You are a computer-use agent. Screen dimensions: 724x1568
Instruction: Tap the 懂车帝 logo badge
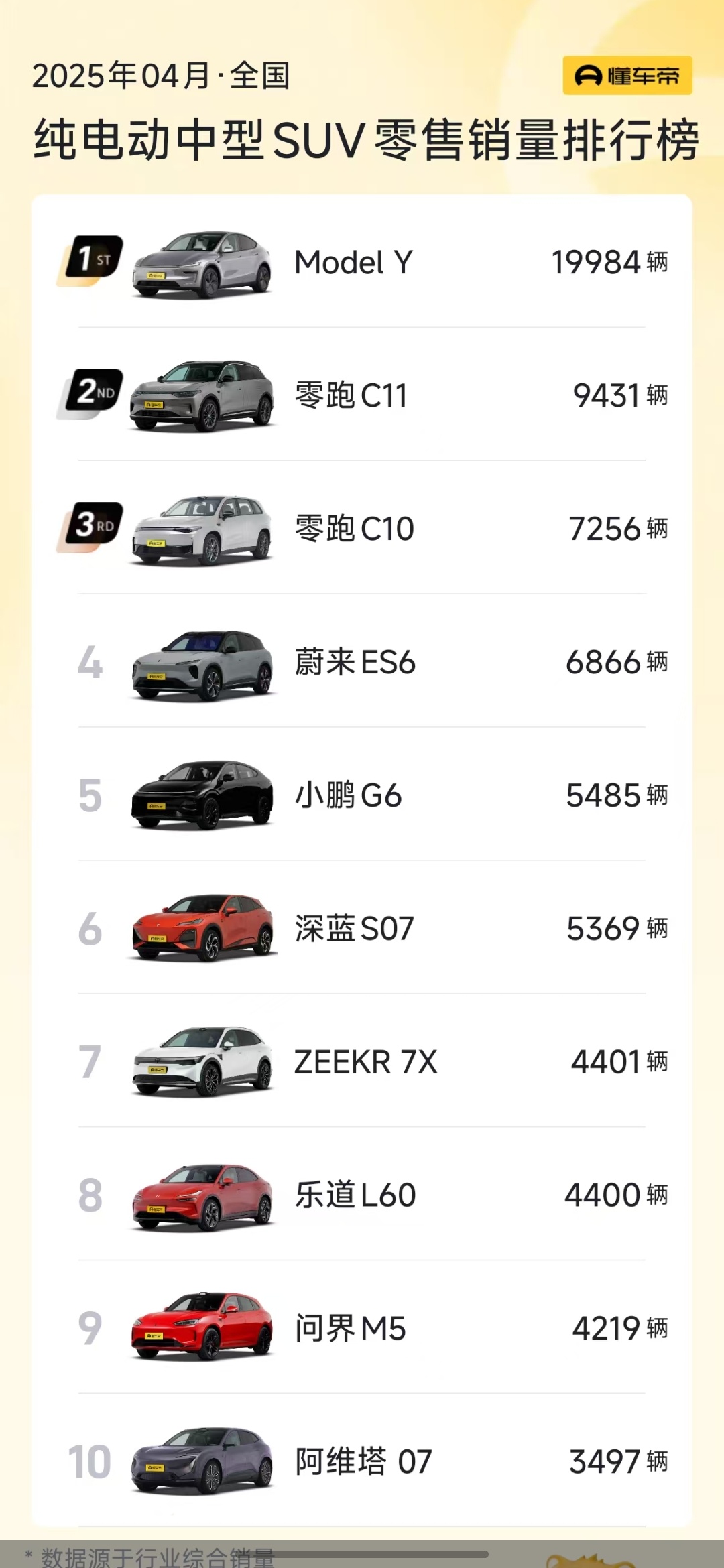[x=627, y=76]
